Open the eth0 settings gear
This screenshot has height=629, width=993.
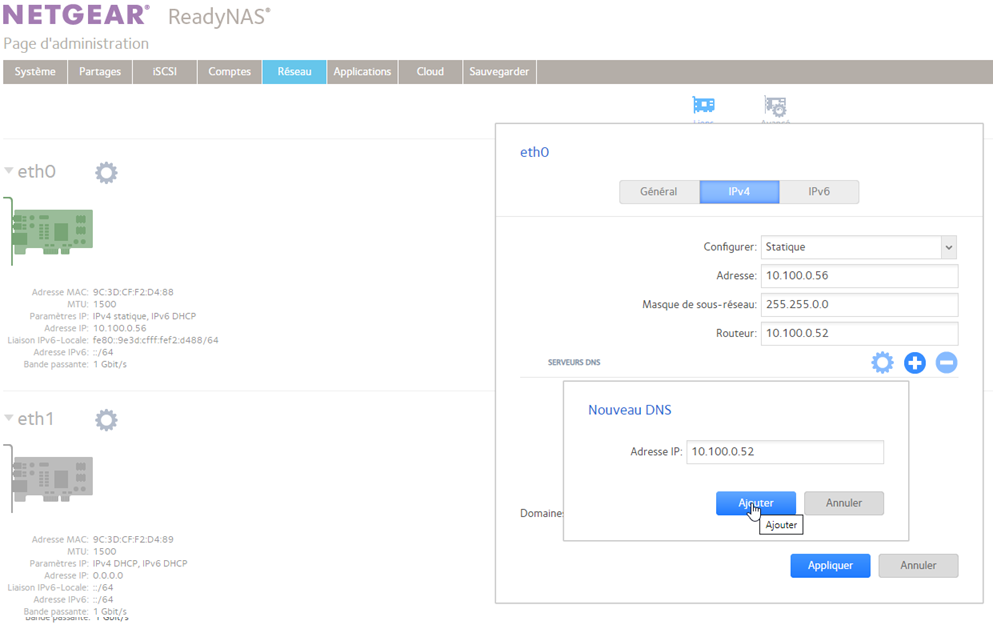coord(106,172)
